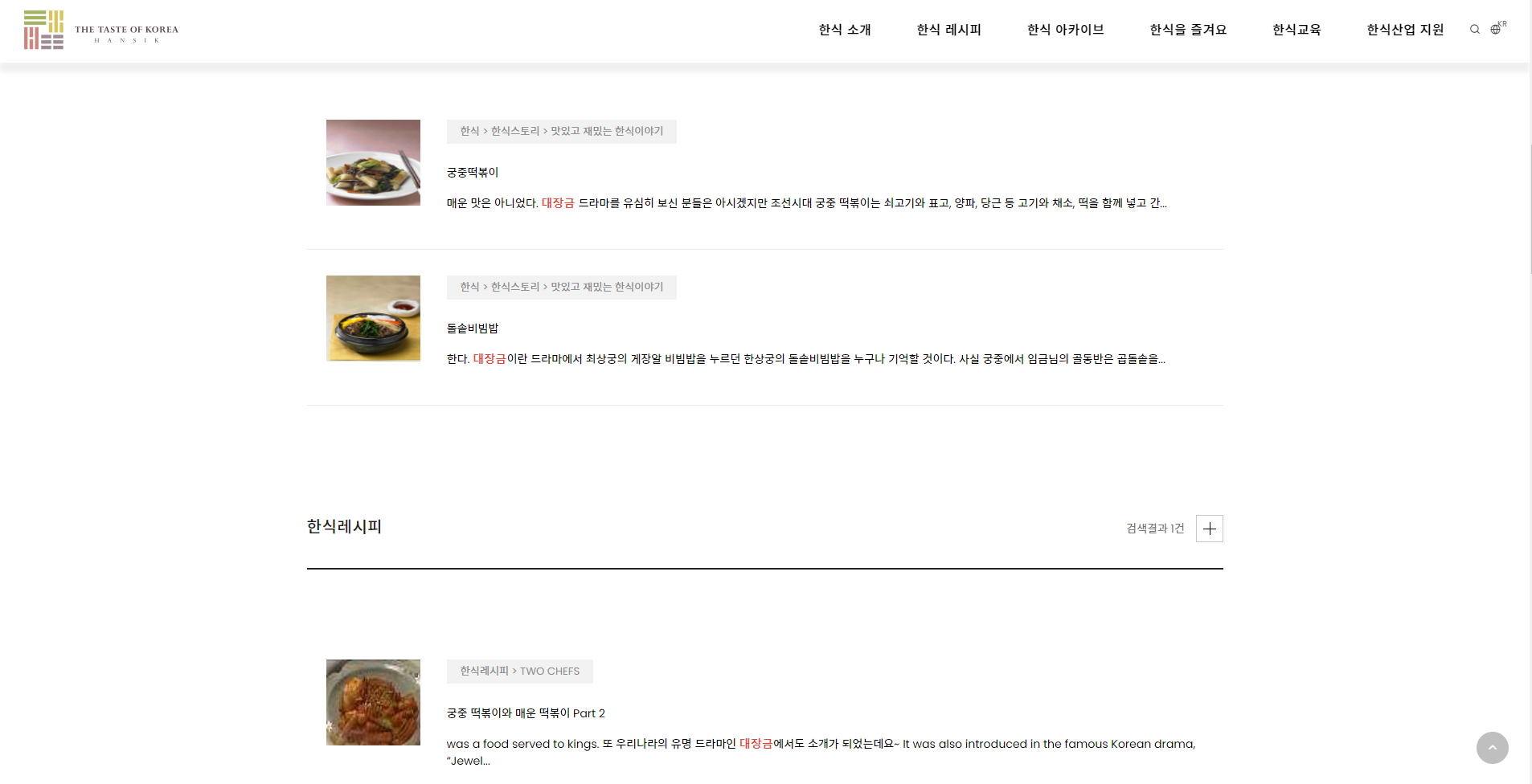Screen dimensions: 1532x784
Task: Open the 한식을 즐겨요 menu
Action: [x=1188, y=30]
